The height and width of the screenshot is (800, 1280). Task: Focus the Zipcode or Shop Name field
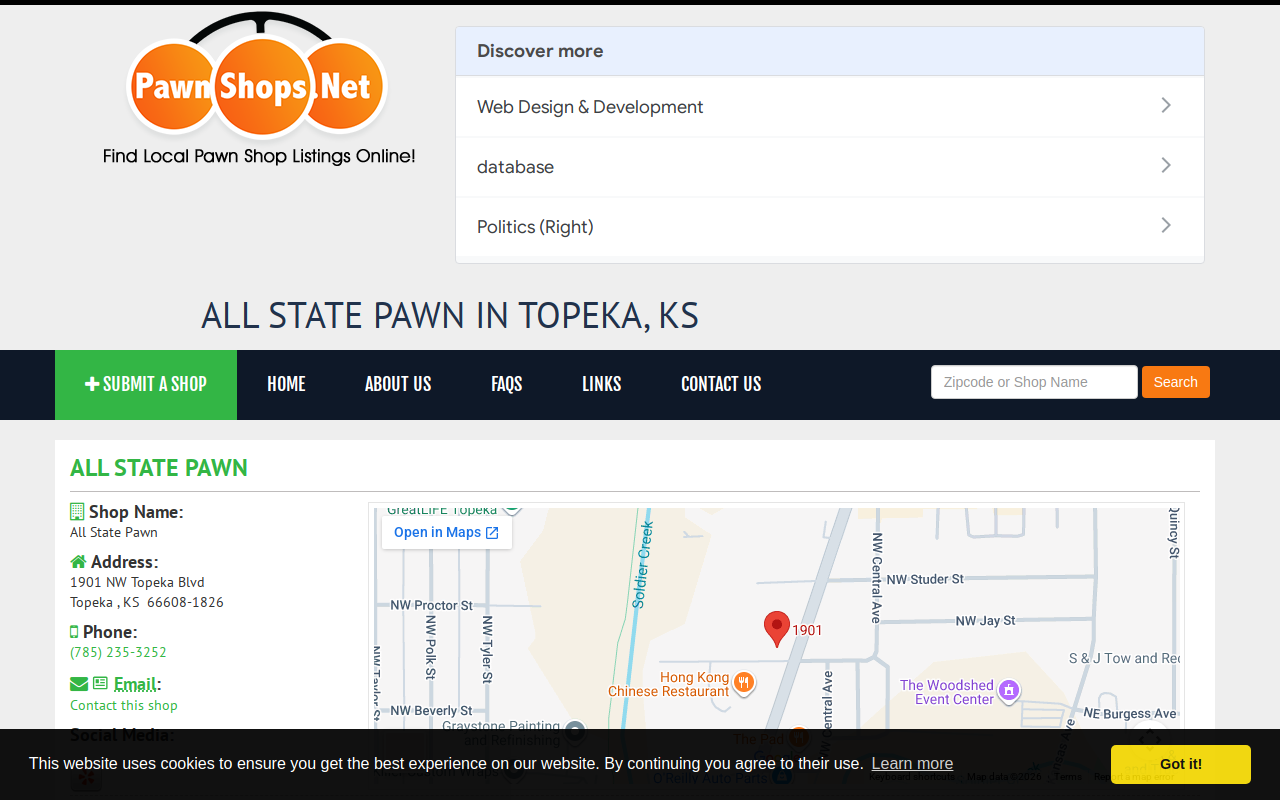[1034, 382]
